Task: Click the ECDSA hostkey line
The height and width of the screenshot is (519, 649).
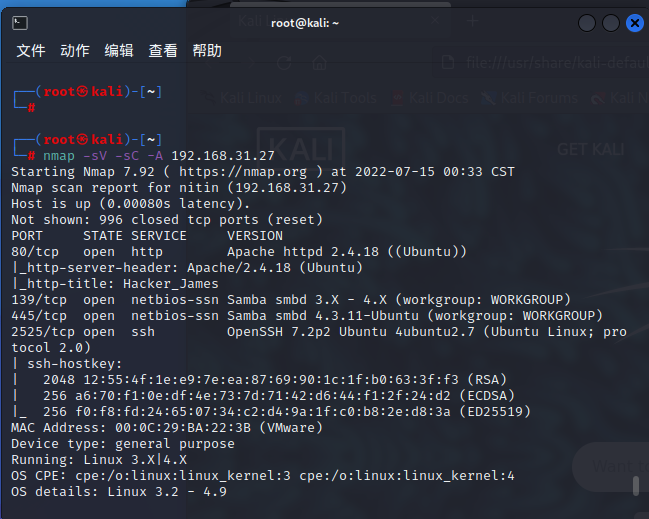Action: tap(263, 396)
